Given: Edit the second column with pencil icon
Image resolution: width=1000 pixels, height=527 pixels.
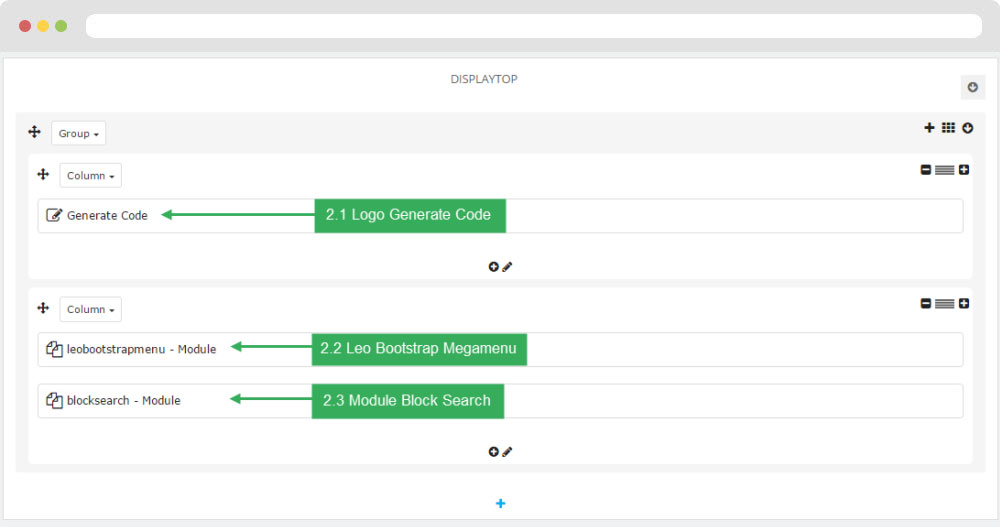Looking at the screenshot, I should pos(507,452).
